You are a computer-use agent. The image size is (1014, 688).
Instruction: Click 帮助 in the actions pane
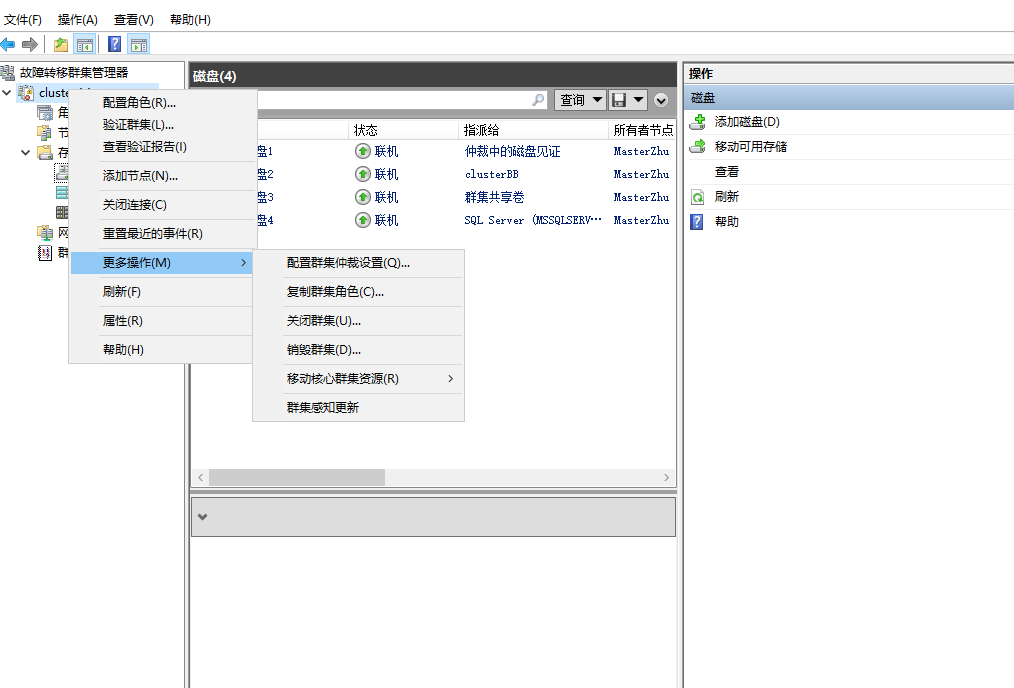[x=726, y=222]
